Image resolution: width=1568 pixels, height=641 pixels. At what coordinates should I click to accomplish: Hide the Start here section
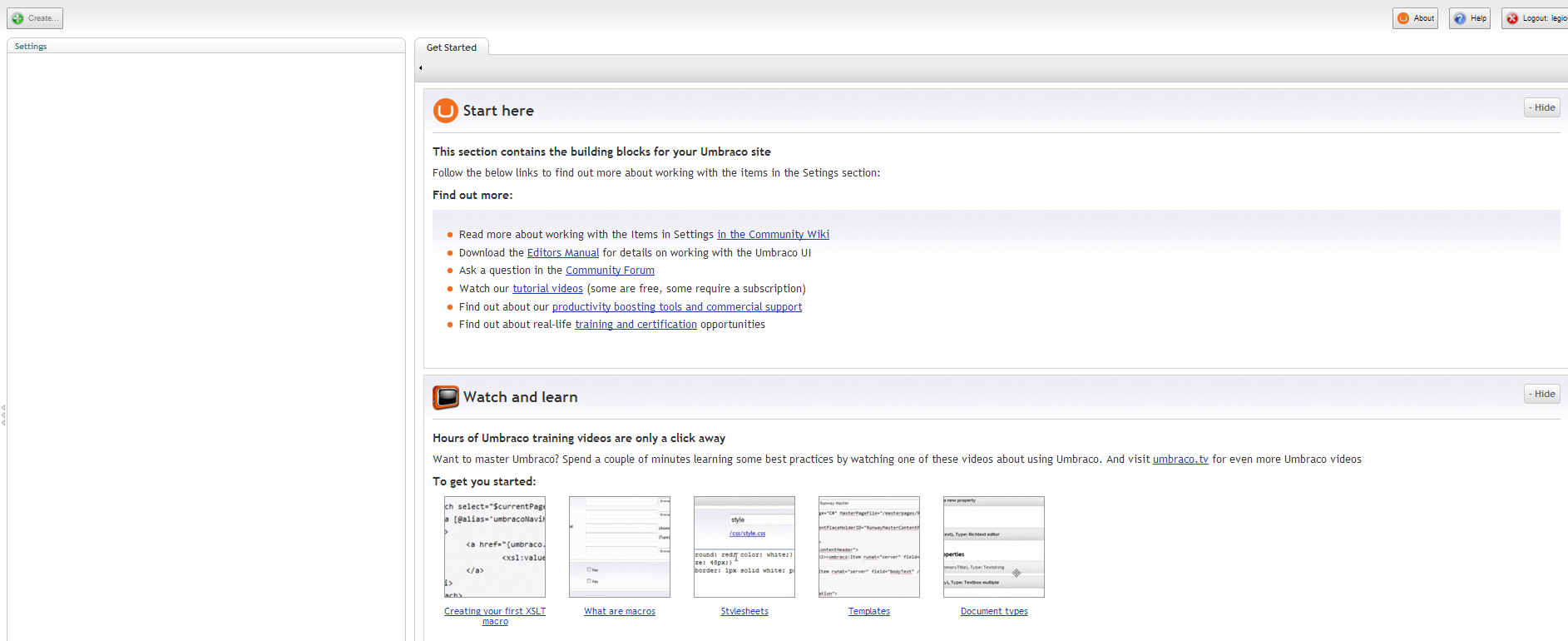1542,107
